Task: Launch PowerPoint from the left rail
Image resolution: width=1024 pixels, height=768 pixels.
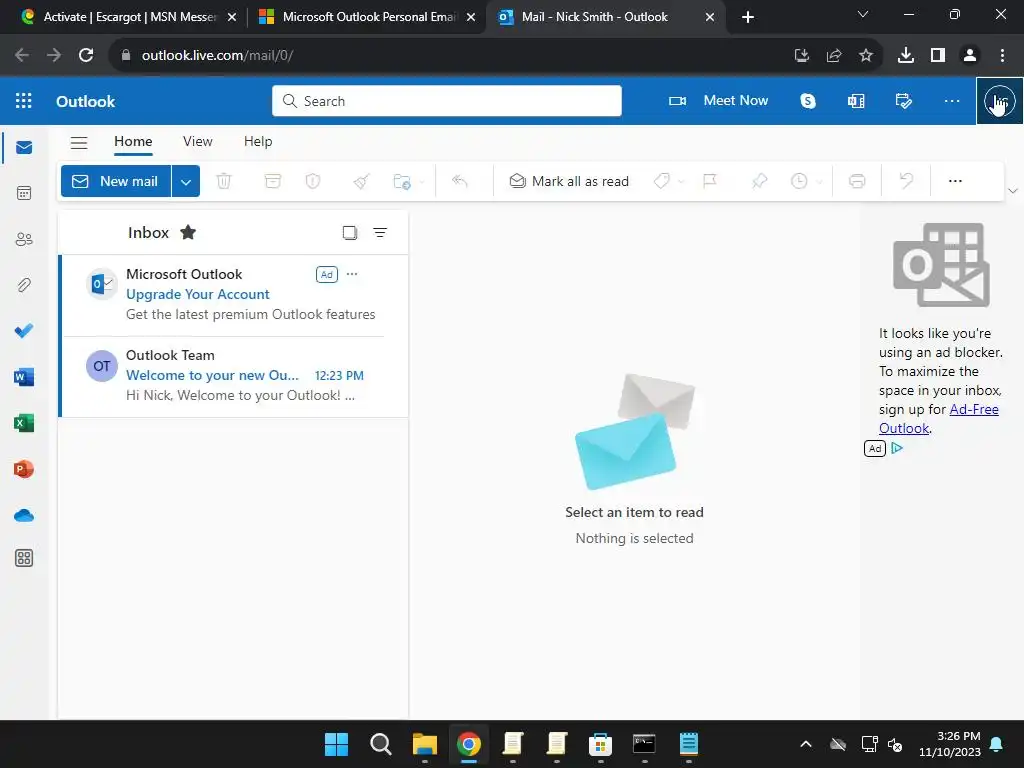Action: (x=24, y=469)
